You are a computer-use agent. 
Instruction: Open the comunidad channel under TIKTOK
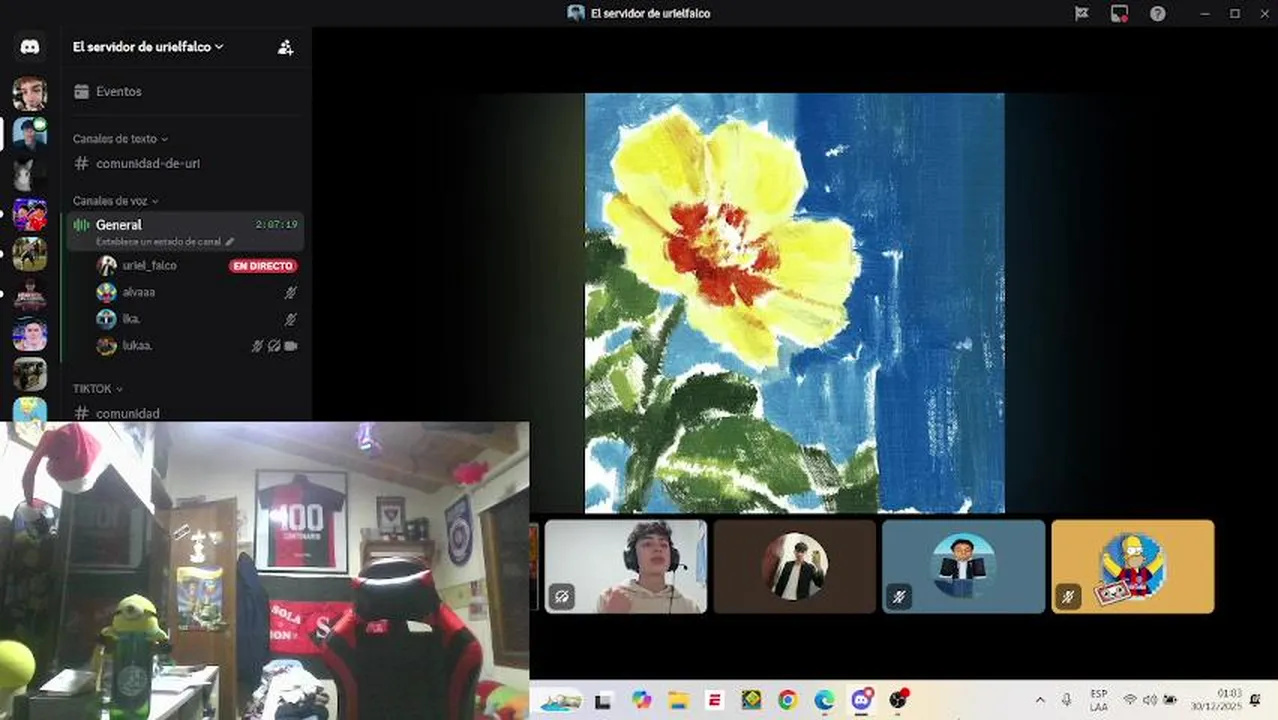pyautogui.click(x=128, y=413)
